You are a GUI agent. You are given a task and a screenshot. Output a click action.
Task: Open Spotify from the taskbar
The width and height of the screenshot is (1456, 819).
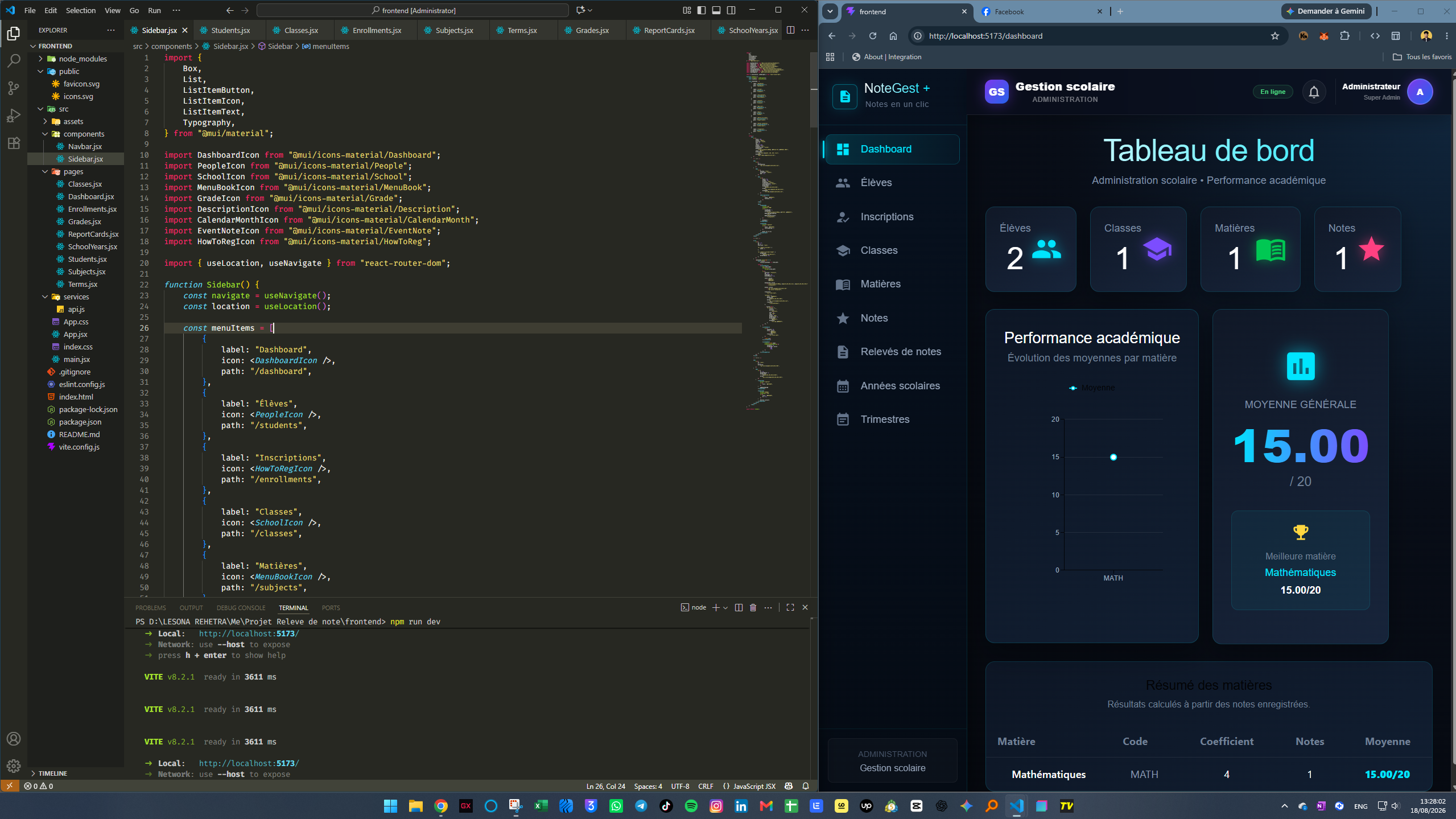tap(691, 806)
